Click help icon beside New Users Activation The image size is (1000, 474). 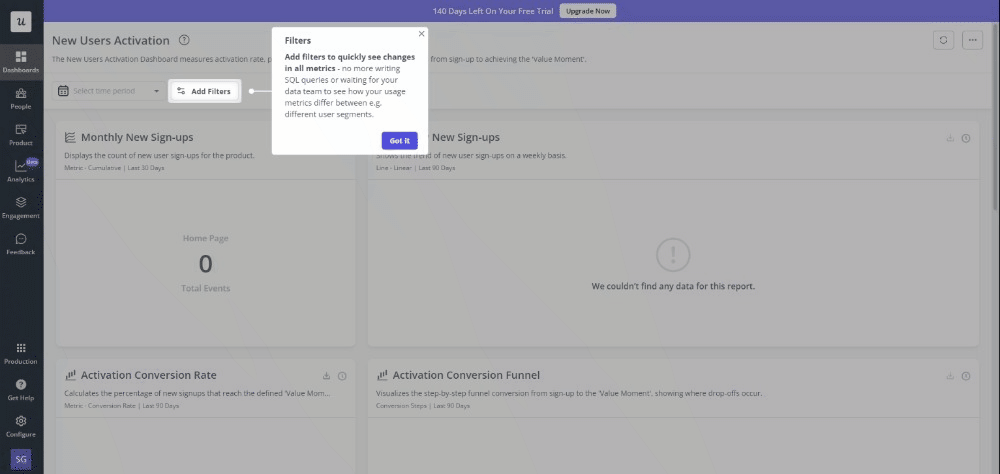click(184, 40)
